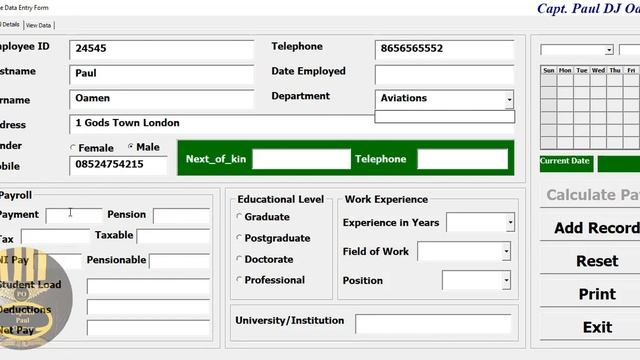Choose Professional educational level
Viewport: 640px width, 360px height.
tap(239, 280)
